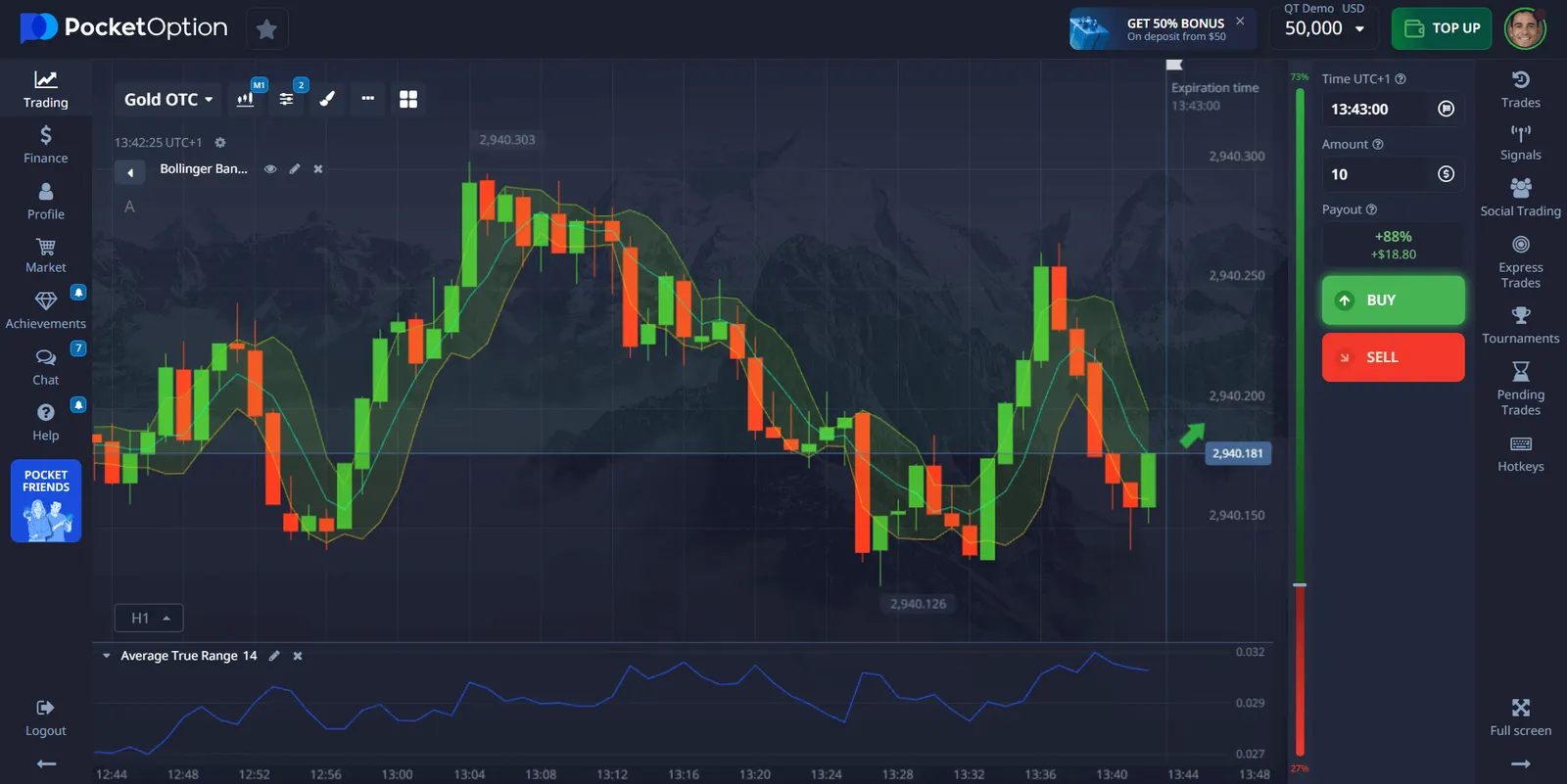Open Achievements in left sidebar
The image size is (1567, 784).
(46, 309)
